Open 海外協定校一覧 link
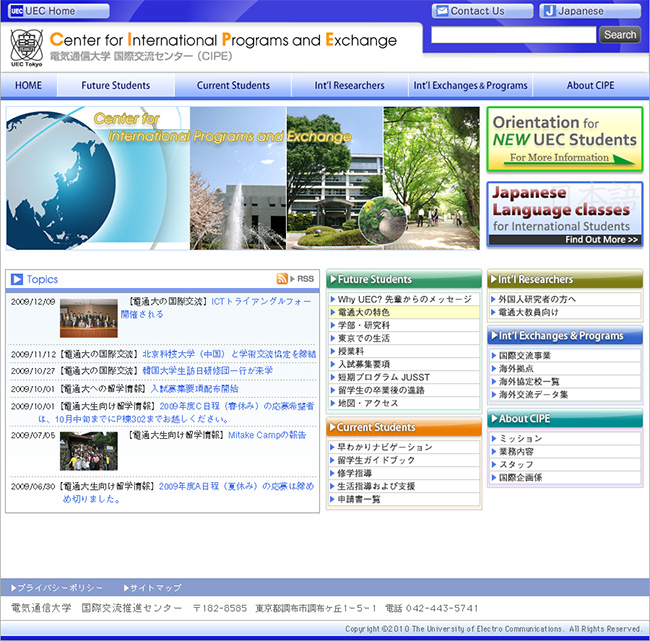 pos(565,381)
